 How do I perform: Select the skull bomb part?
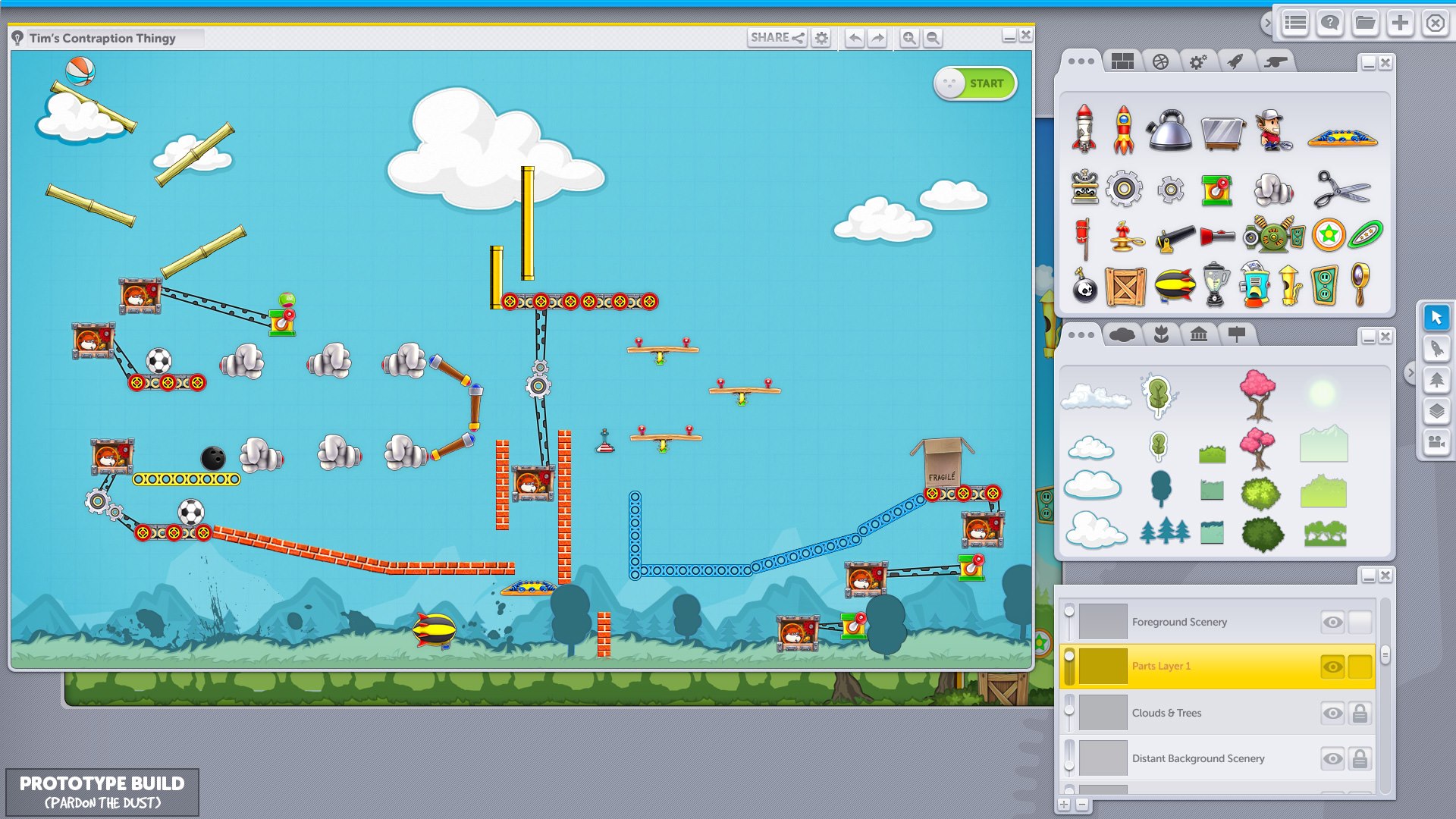[1085, 287]
